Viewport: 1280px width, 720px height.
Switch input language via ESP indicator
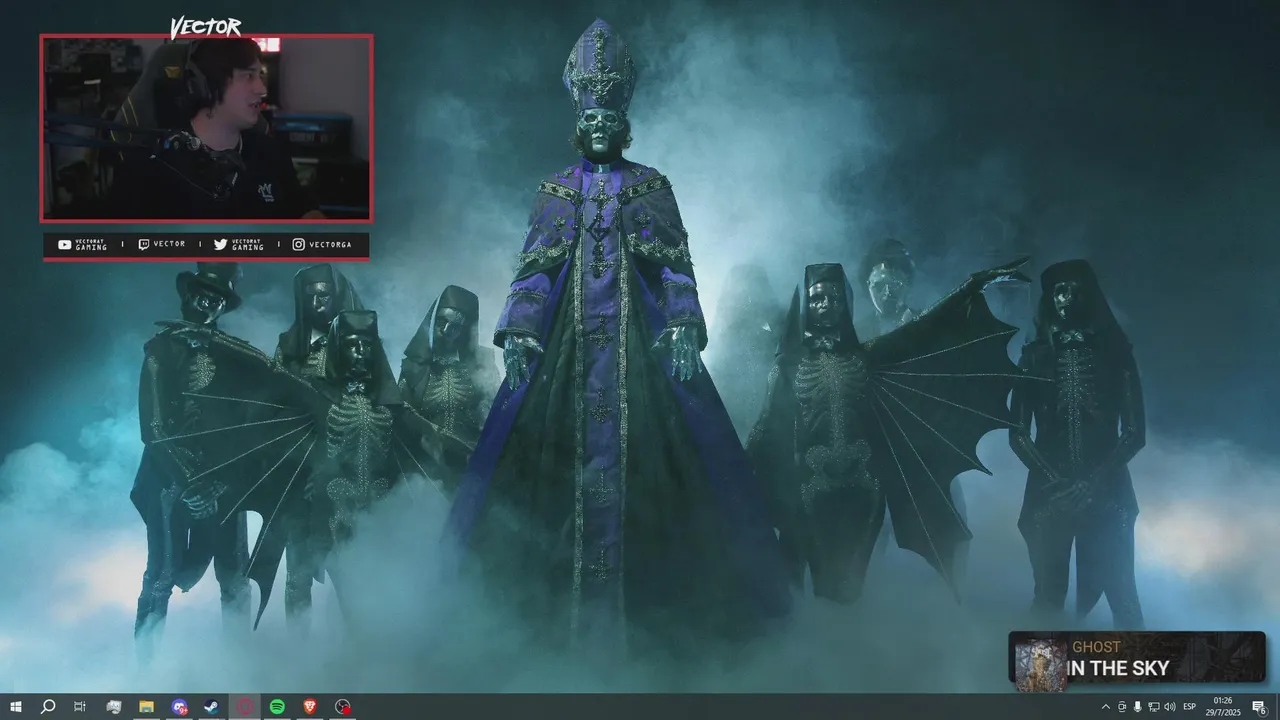[x=1190, y=707]
